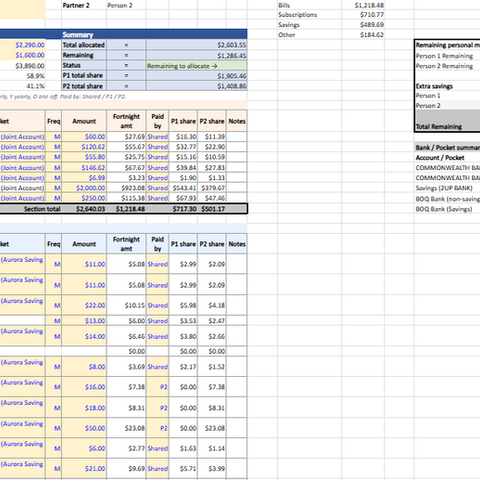
Task: Click the $22.00 amount cell
Action: tap(84, 305)
